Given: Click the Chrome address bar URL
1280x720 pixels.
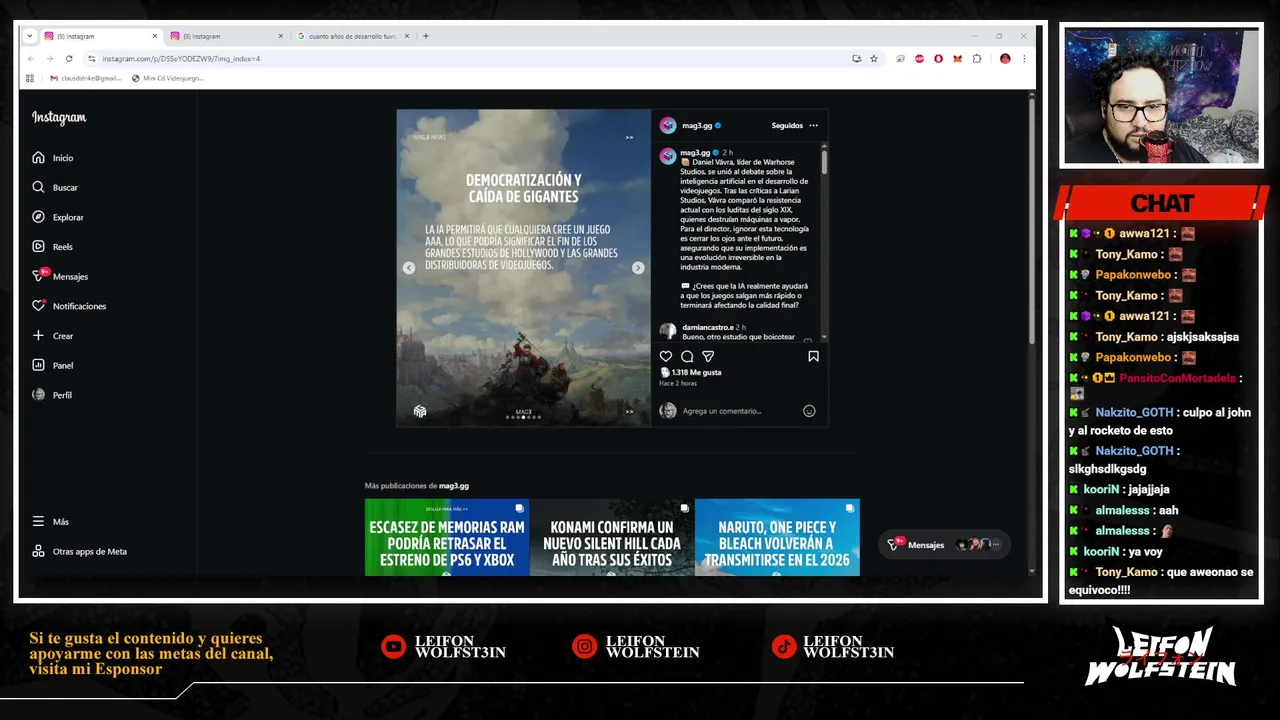Looking at the screenshot, I should [181, 59].
